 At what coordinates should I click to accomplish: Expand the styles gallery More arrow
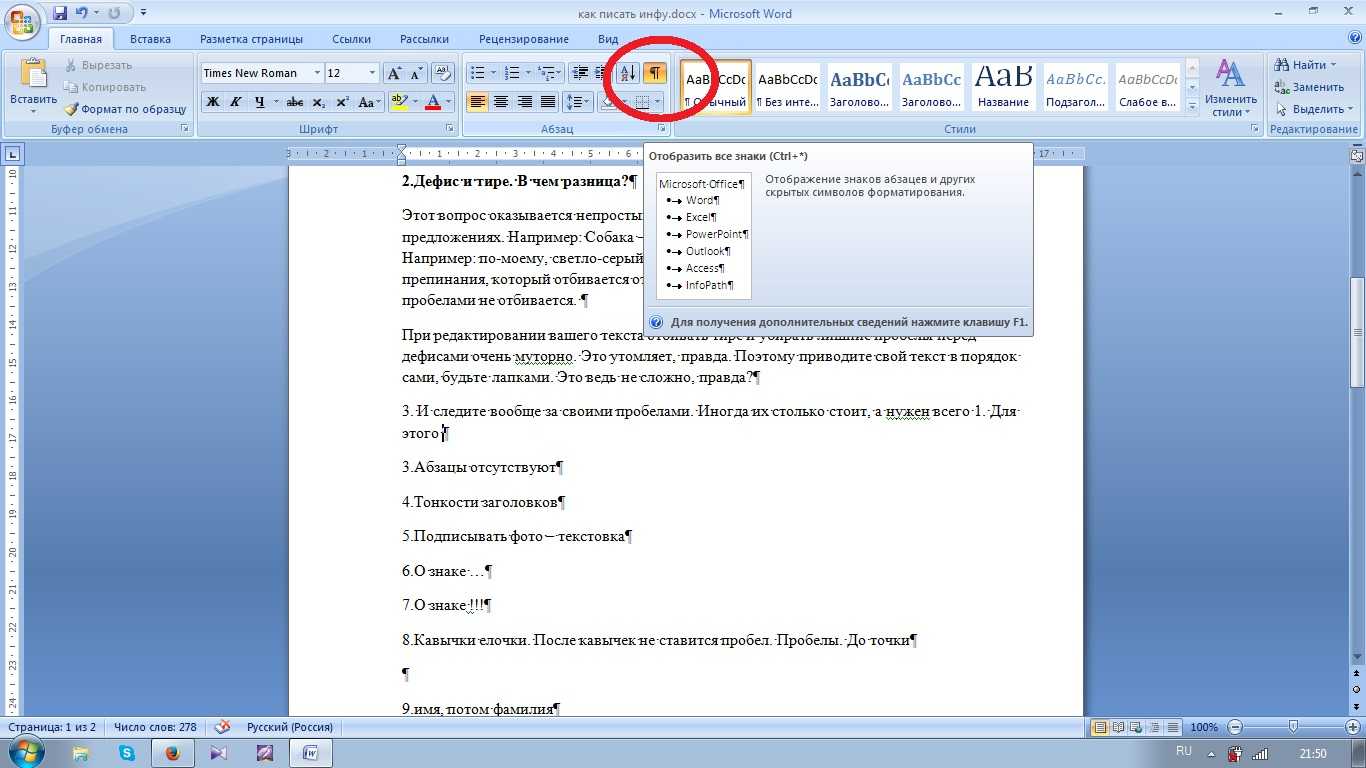(1192, 106)
